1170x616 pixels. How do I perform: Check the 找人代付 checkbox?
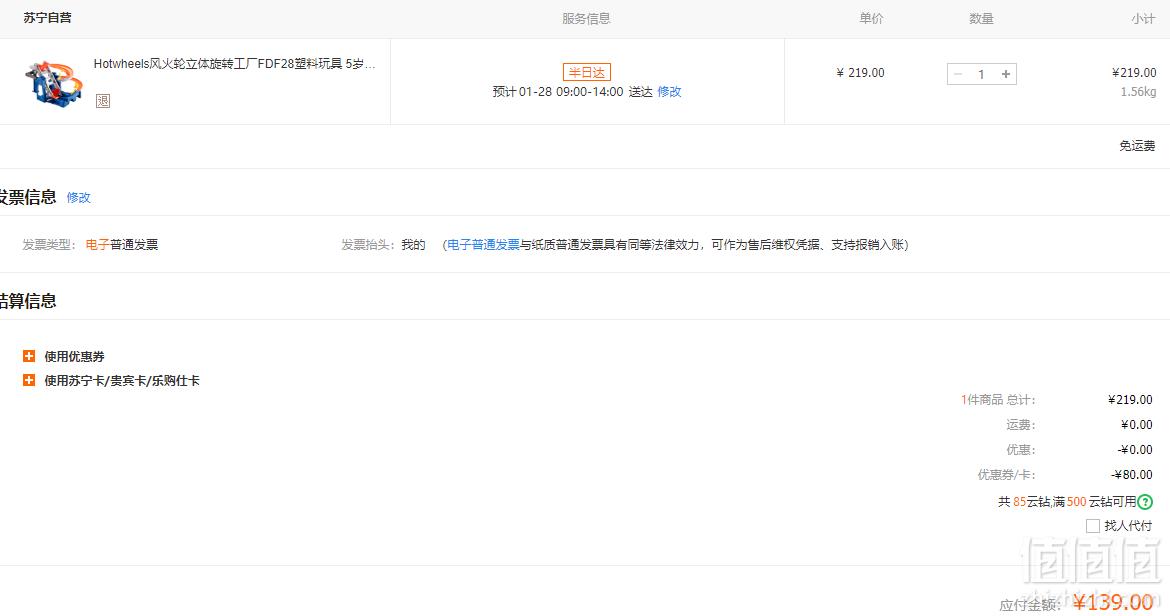1092,526
